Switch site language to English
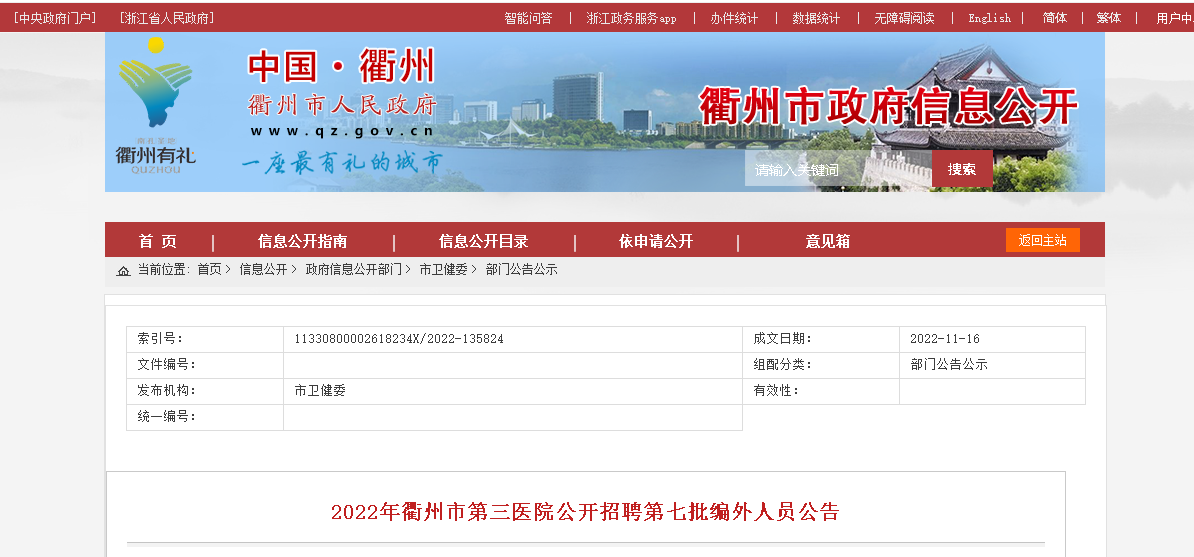 [x=989, y=18]
